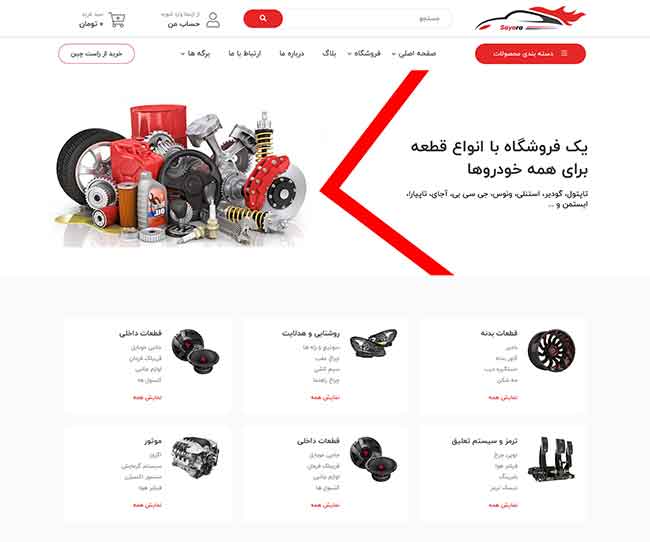
Task: Click نمایش همه under موتور
Action: (x=147, y=505)
